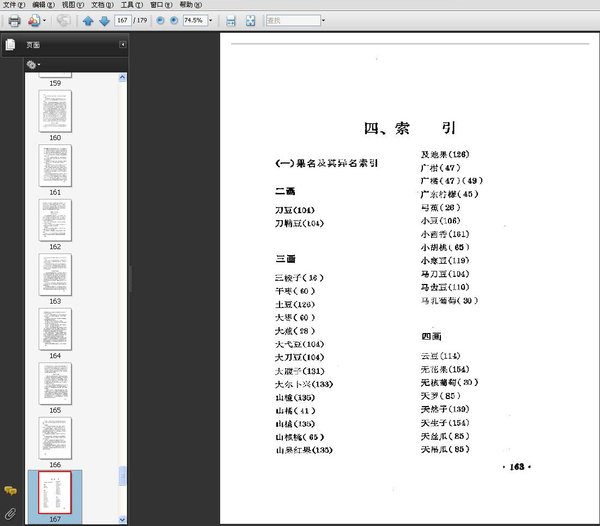This screenshot has height=526, width=600.
Task: Collapse the Pages panel with the arrow button
Action: (x=122, y=45)
